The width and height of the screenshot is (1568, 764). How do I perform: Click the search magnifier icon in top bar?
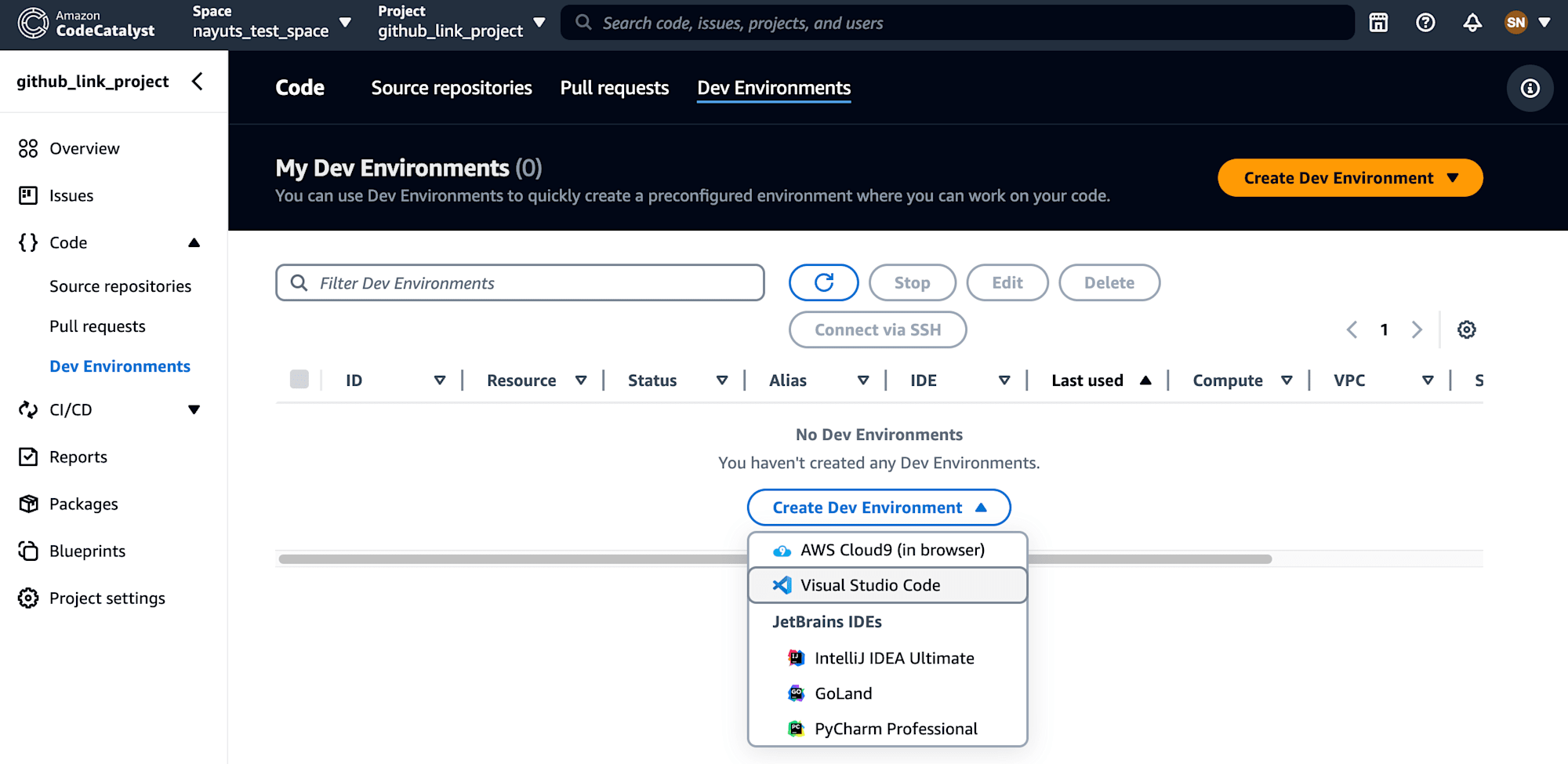[x=583, y=23]
